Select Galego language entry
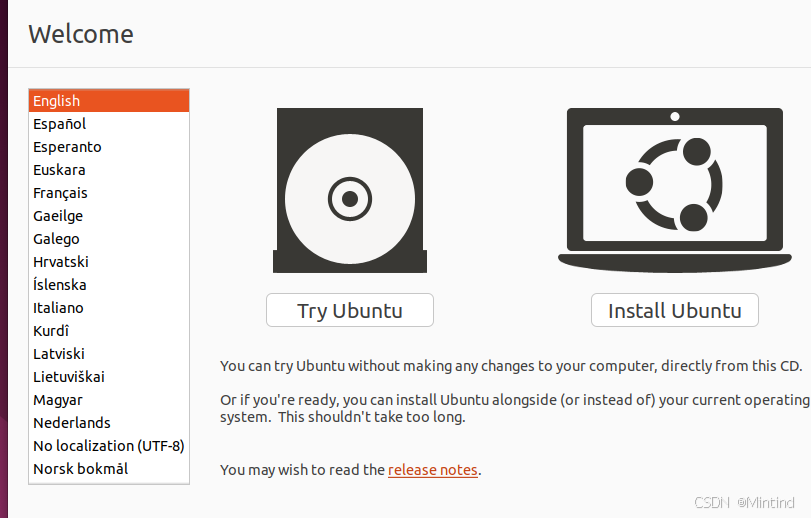 coord(109,239)
